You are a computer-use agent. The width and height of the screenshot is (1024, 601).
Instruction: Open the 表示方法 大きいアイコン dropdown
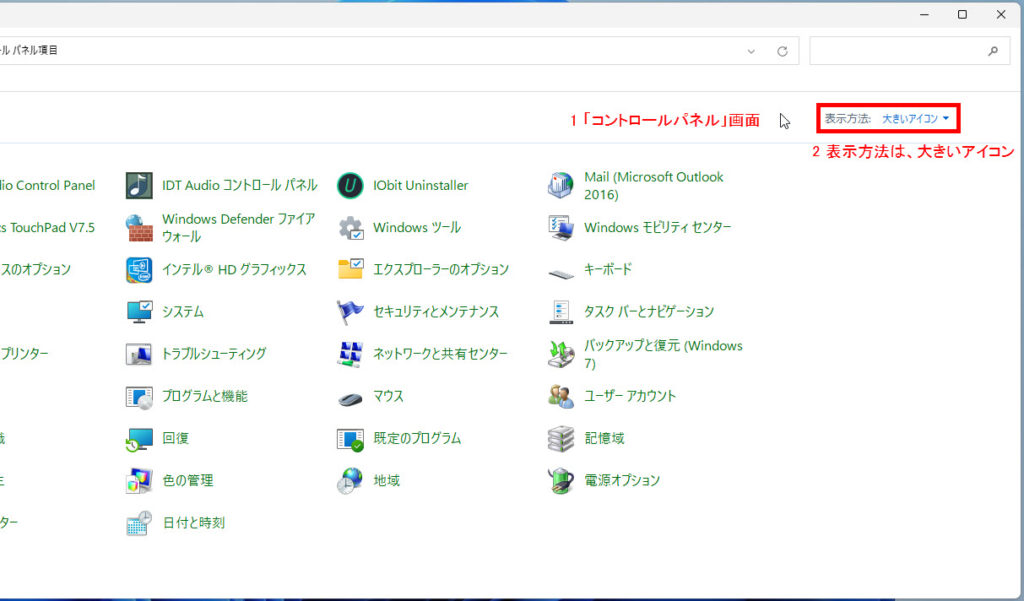915,119
